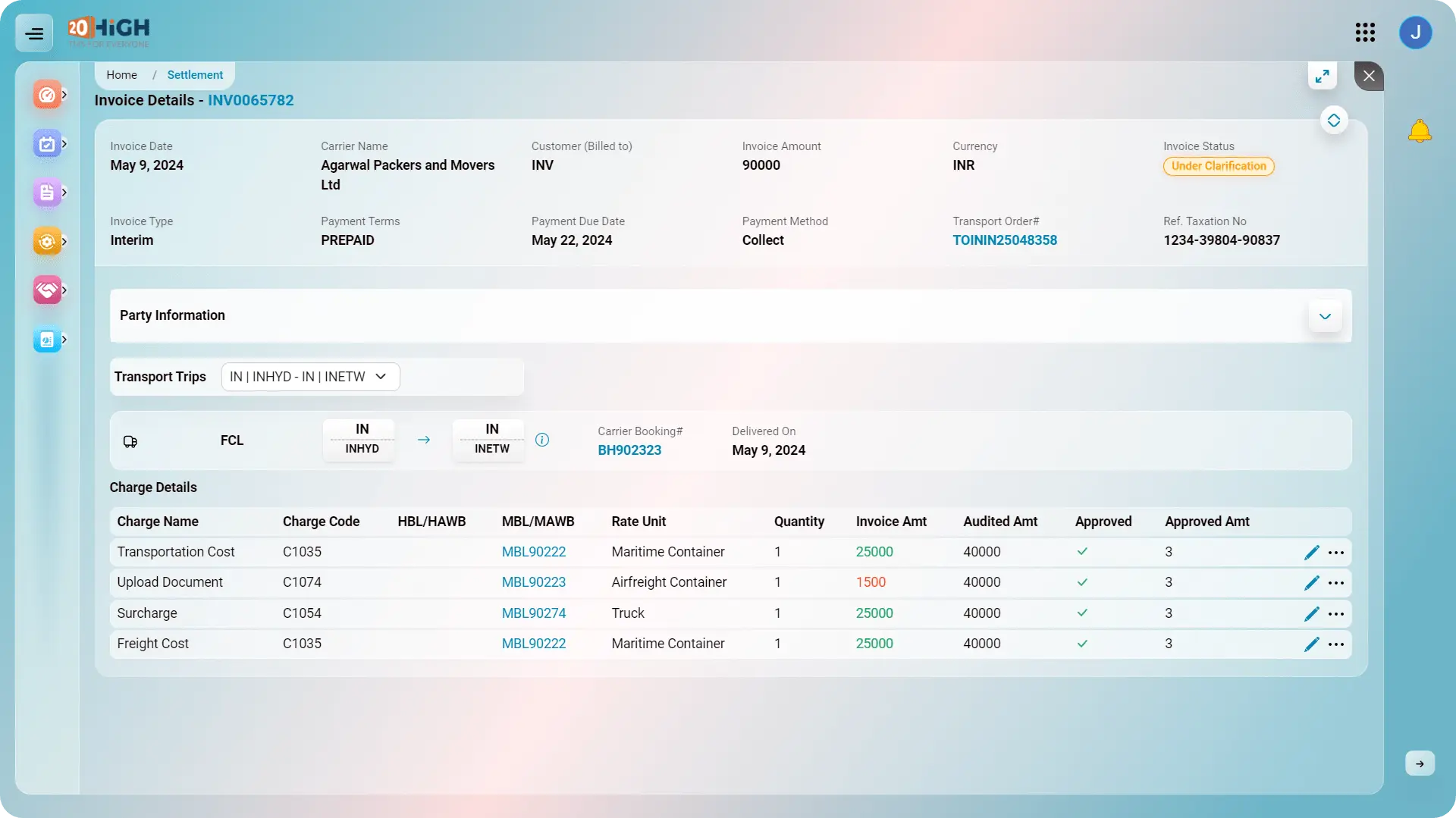Open the hamburger menu
Viewport: 1456px width, 818px height.
pos(34,33)
